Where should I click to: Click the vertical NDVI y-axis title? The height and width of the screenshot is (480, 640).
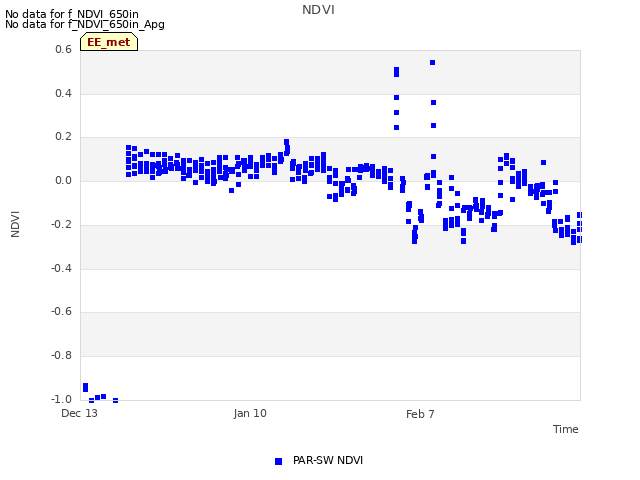point(15,224)
